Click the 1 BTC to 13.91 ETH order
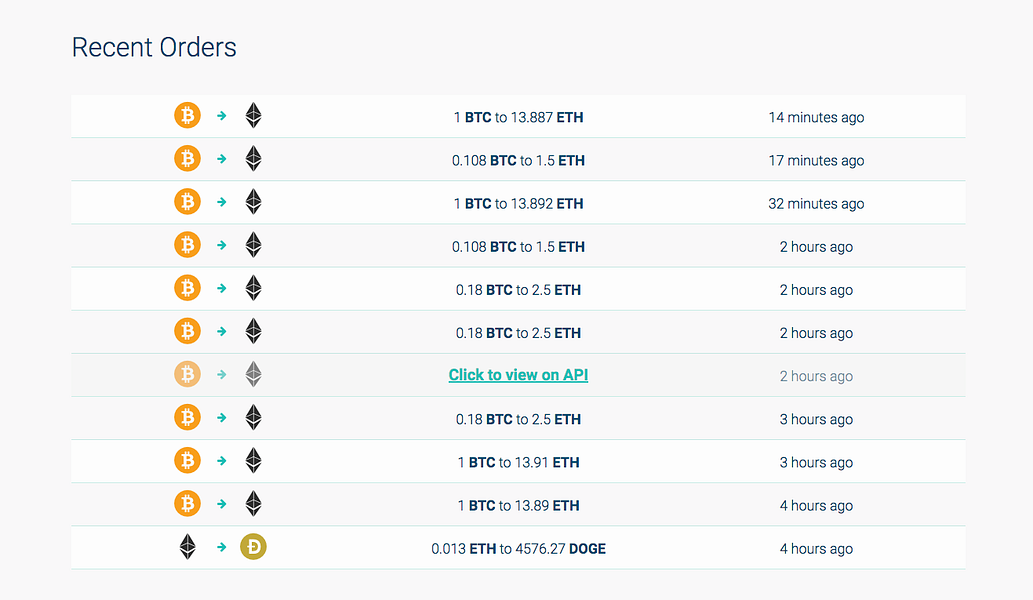 517,461
